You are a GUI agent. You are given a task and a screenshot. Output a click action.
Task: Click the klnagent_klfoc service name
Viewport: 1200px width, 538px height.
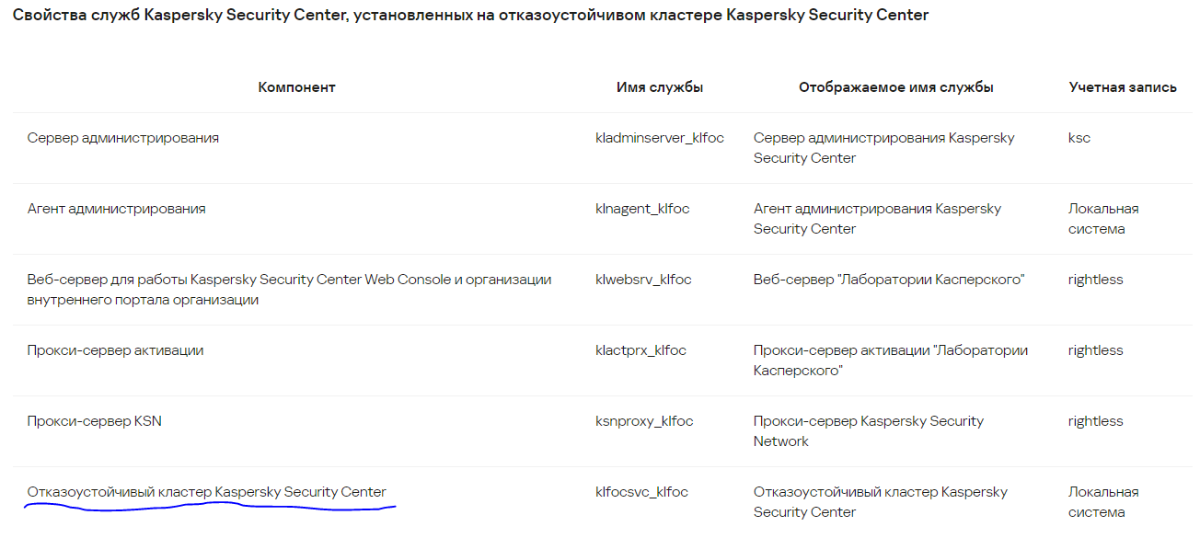coord(642,209)
